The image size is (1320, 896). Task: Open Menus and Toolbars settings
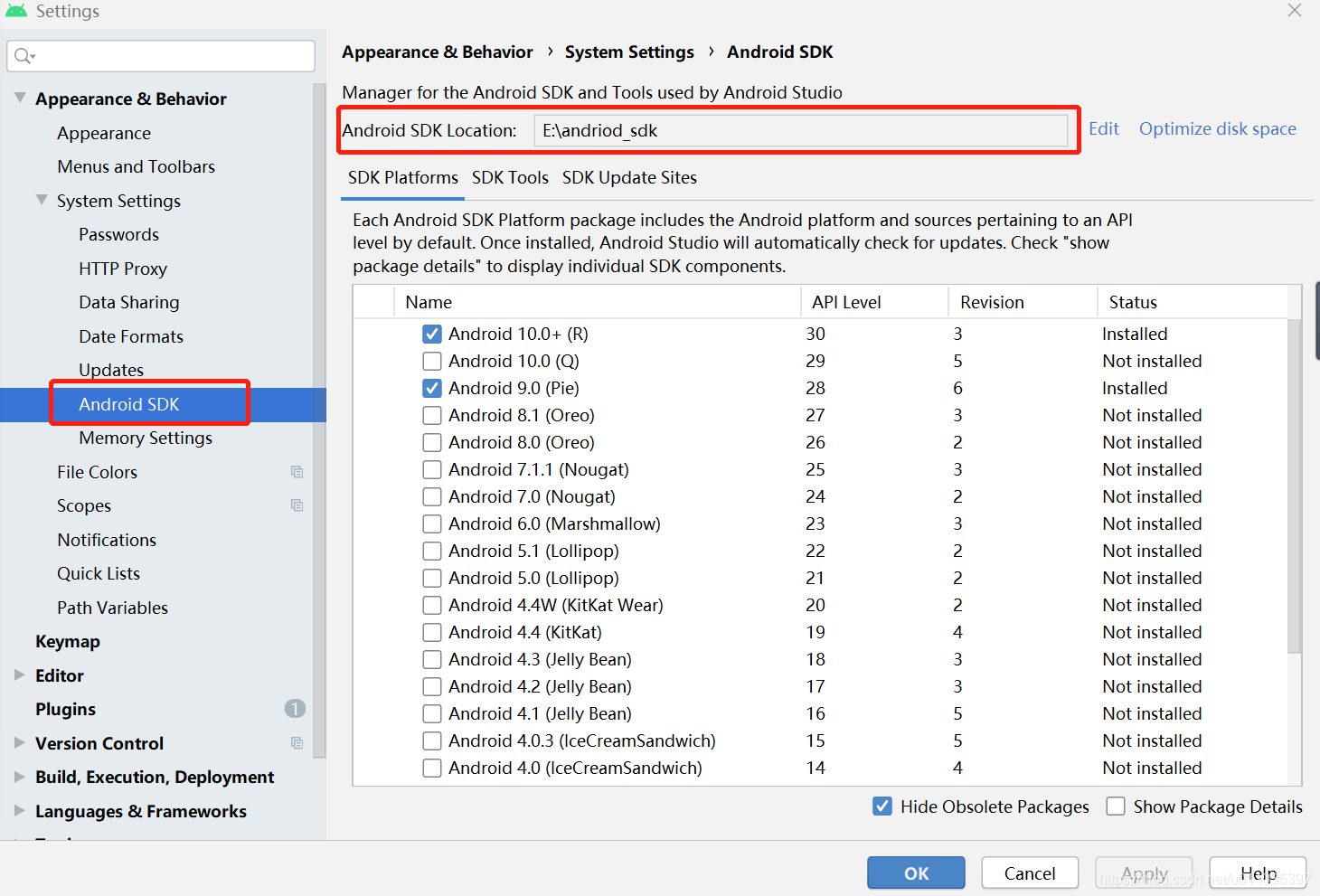pyautogui.click(x=137, y=166)
